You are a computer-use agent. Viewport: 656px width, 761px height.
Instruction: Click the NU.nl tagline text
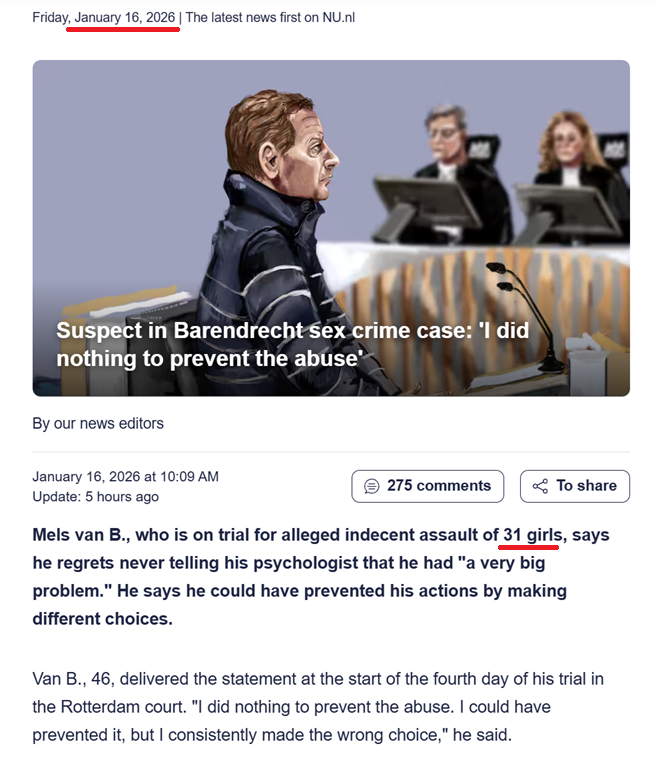click(270, 17)
